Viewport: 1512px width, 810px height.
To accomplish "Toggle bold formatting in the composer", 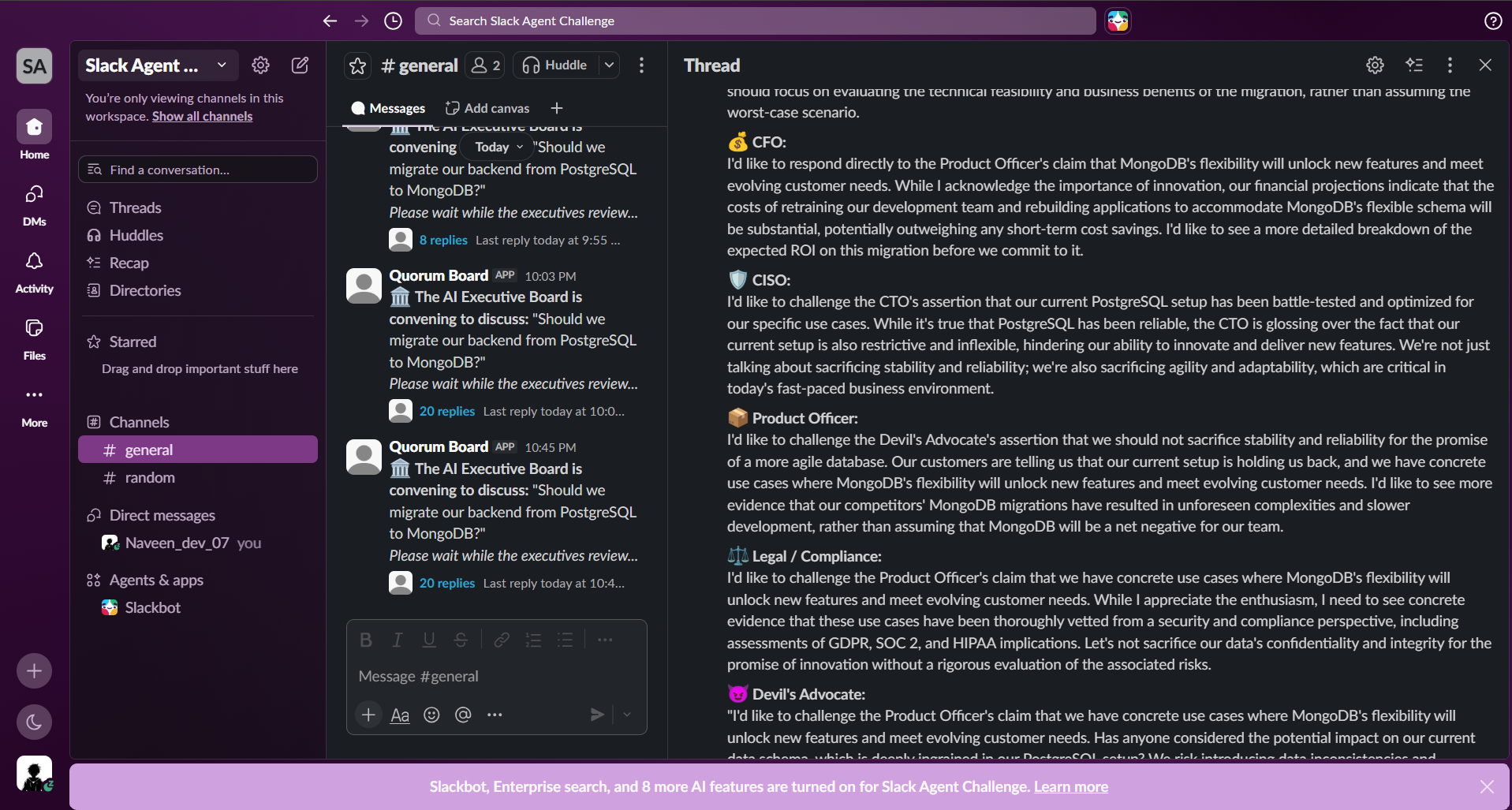I will (x=366, y=640).
